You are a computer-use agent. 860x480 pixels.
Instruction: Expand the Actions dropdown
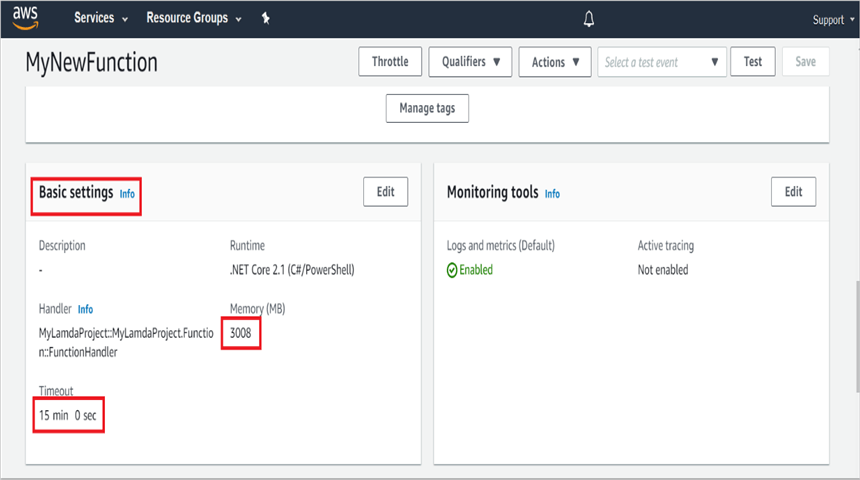click(554, 62)
